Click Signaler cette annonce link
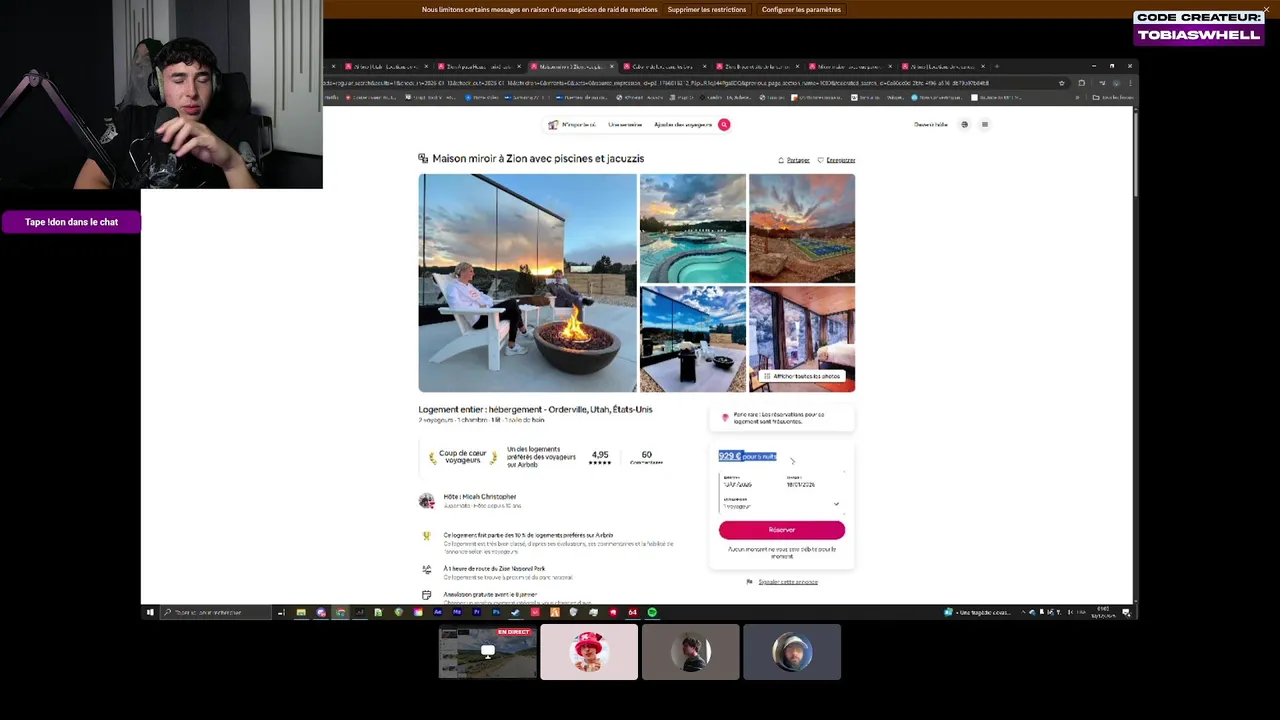 [788, 582]
